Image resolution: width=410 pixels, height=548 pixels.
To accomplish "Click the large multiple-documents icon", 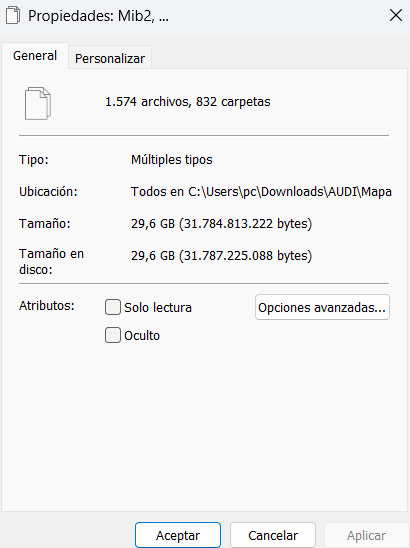I will click(38, 103).
